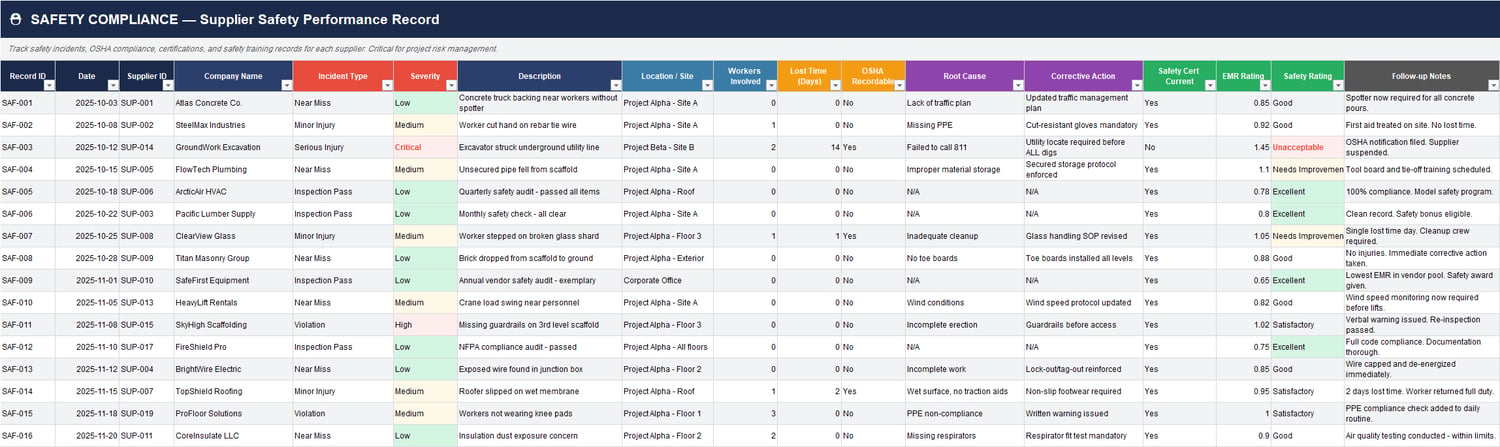This screenshot has width=1500, height=447.
Task: Open the Description column filter dropdown
Action: [x=615, y=86]
